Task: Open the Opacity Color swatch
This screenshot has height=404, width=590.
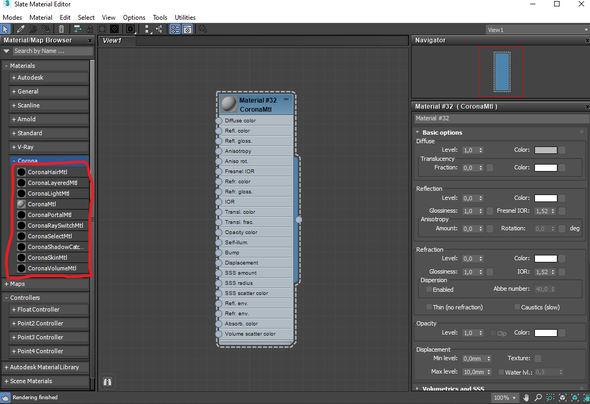Action: [x=546, y=333]
